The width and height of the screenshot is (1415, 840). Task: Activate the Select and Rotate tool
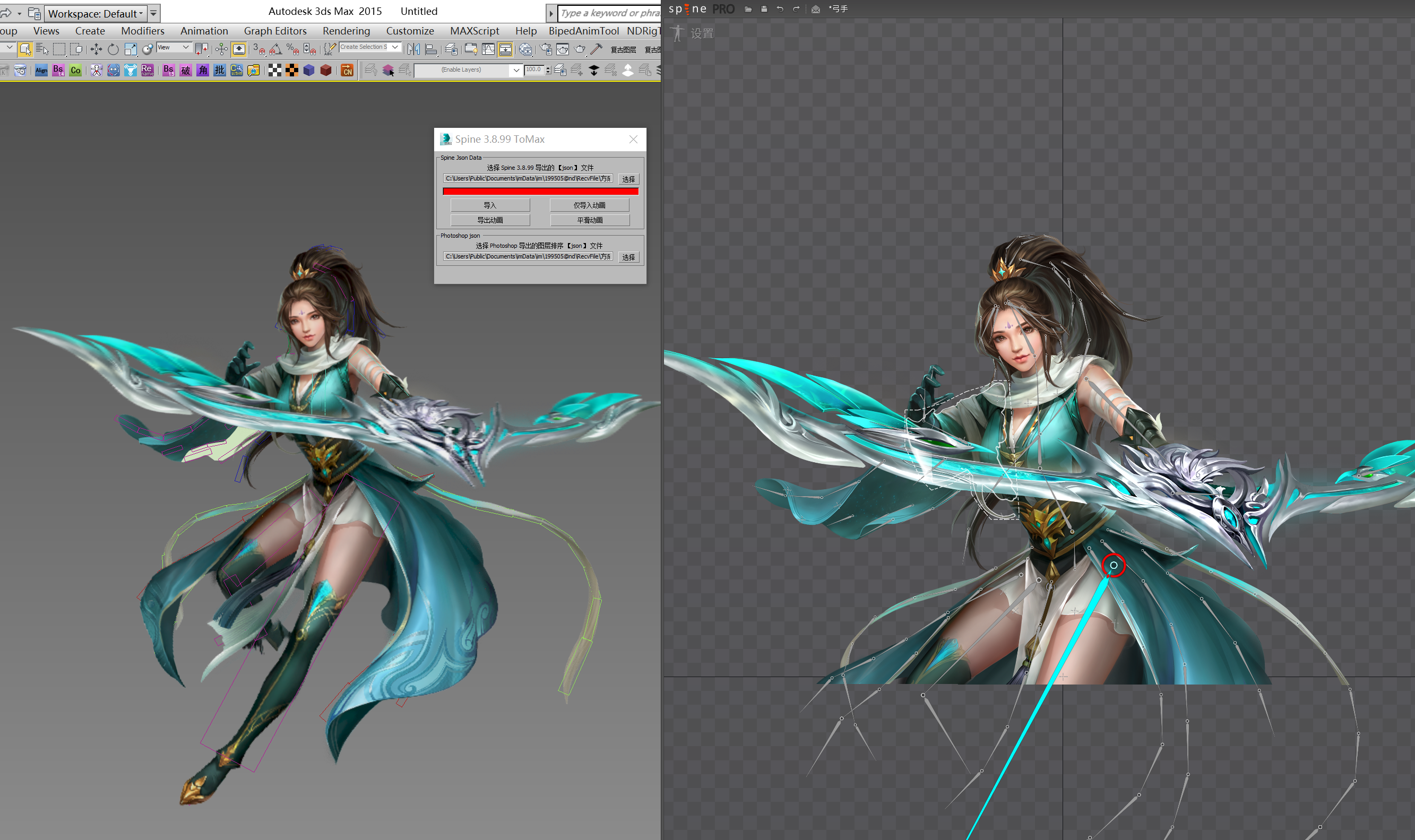(113, 50)
